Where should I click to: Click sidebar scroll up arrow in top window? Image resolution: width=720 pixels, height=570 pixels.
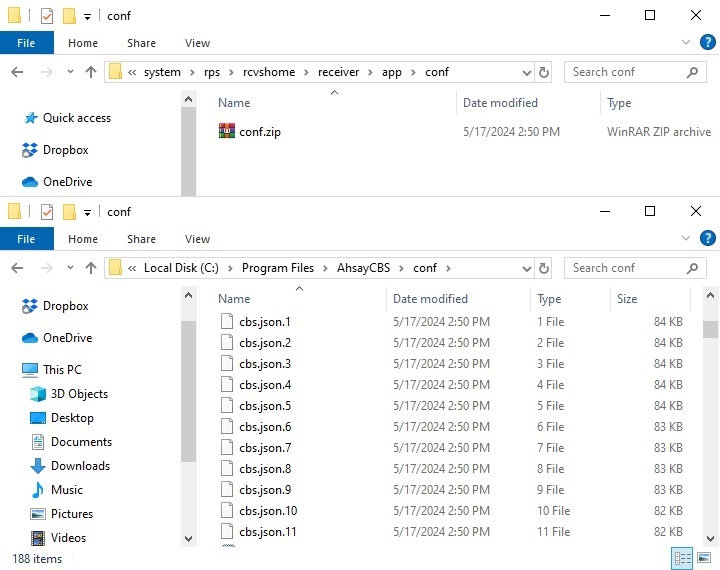(x=188, y=99)
